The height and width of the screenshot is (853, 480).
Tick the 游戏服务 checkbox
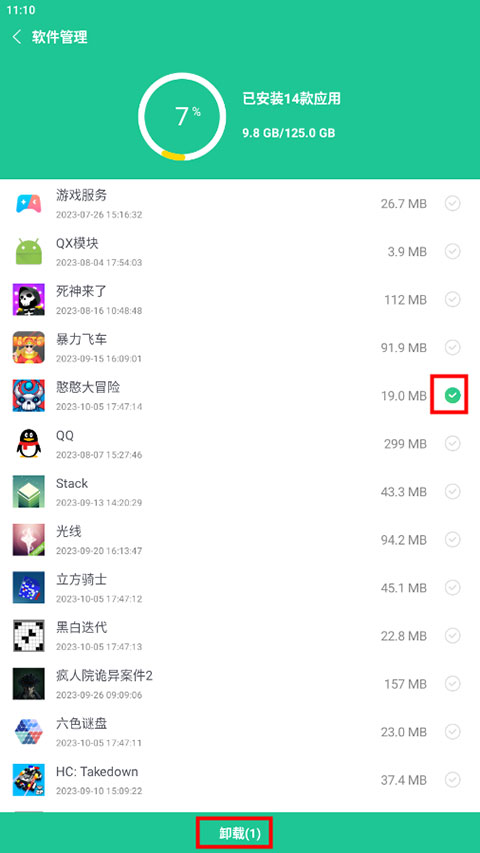452,203
